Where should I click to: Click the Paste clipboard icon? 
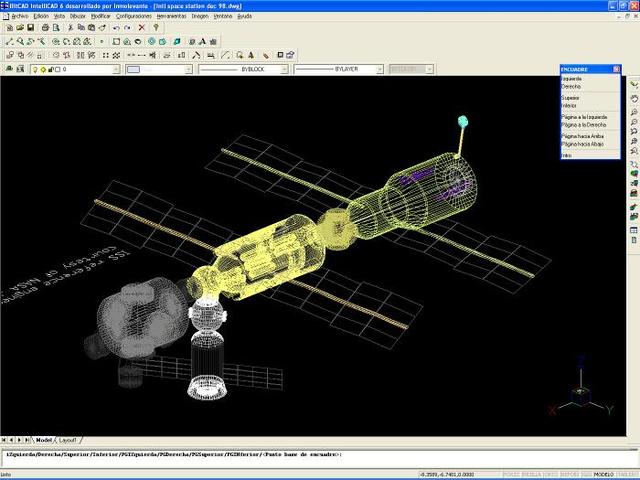(x=92, y=28)
